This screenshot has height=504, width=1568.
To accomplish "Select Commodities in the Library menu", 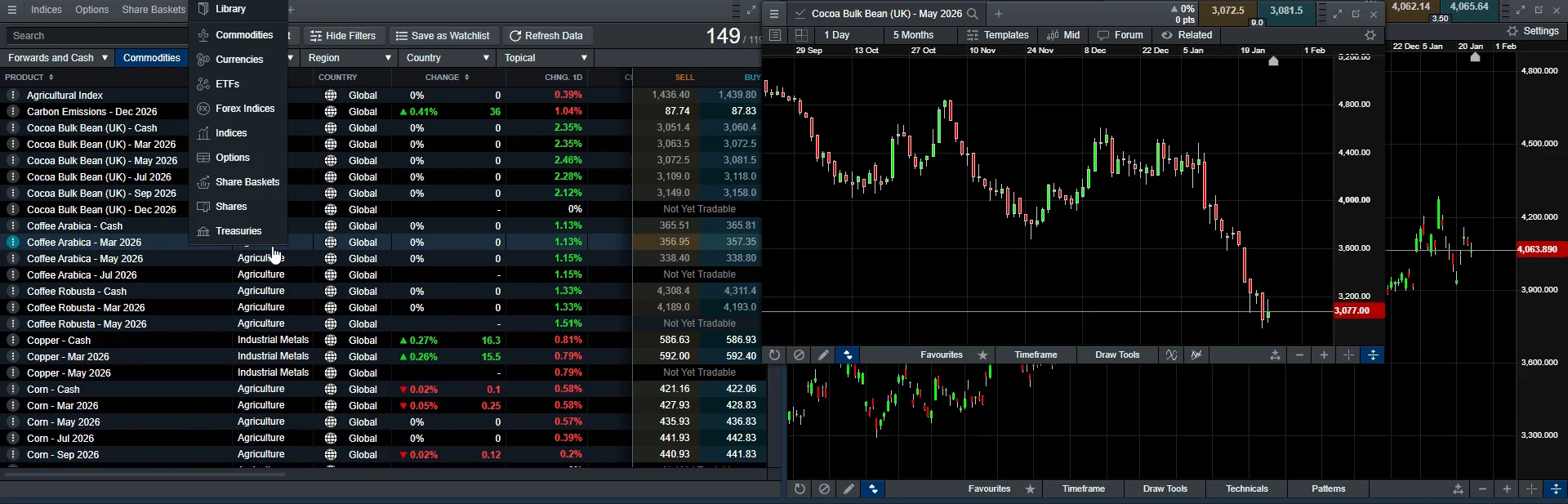I will (x=237, y=35).
